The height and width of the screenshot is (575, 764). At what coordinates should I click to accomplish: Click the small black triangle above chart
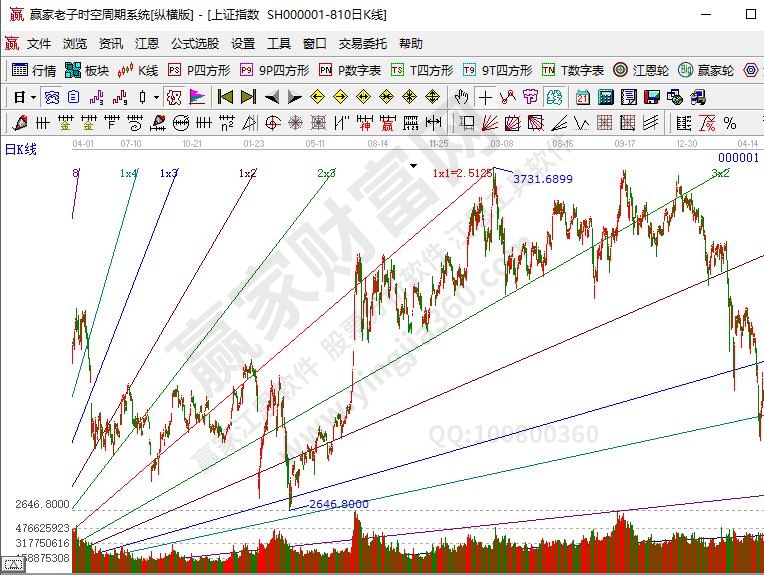(413, 166)
